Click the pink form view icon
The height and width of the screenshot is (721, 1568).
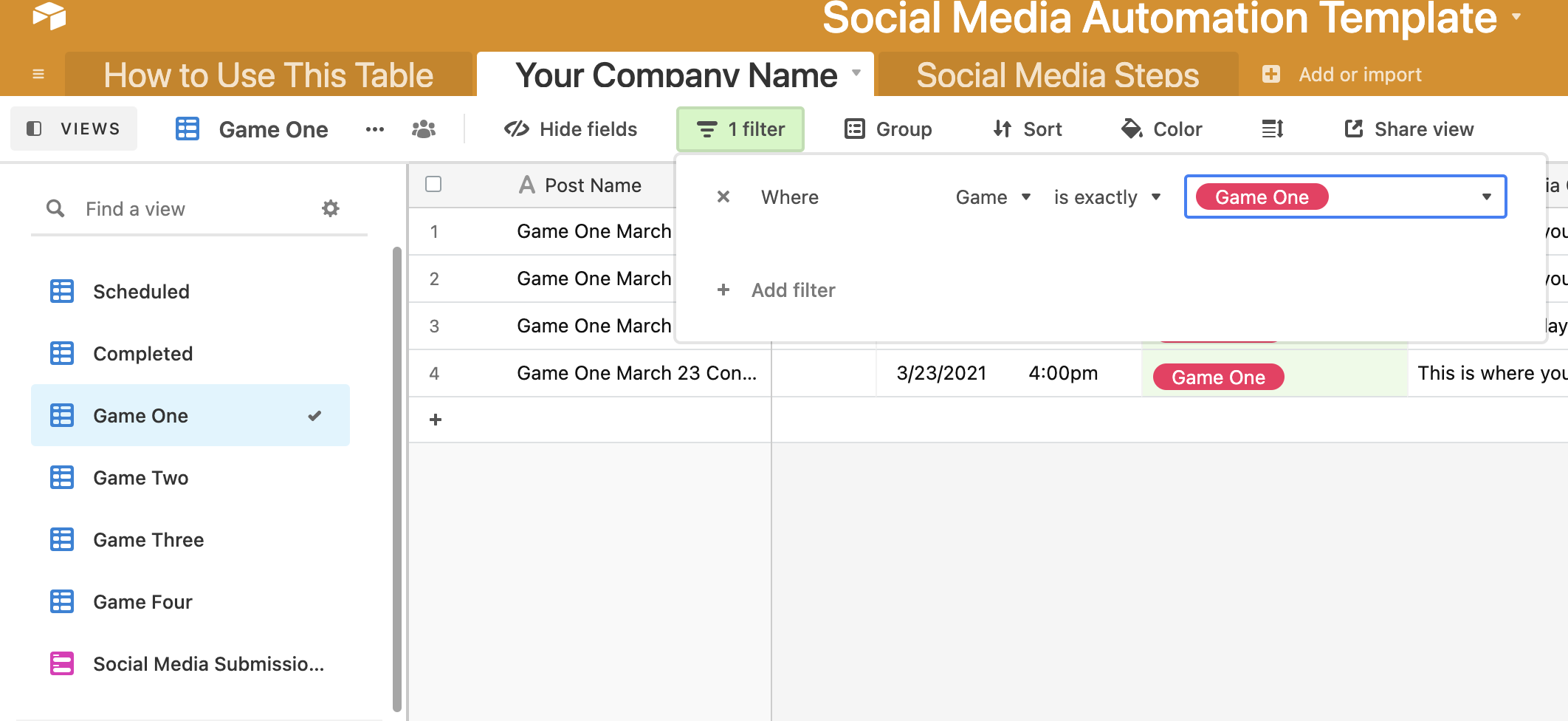[x=62, y=663]
